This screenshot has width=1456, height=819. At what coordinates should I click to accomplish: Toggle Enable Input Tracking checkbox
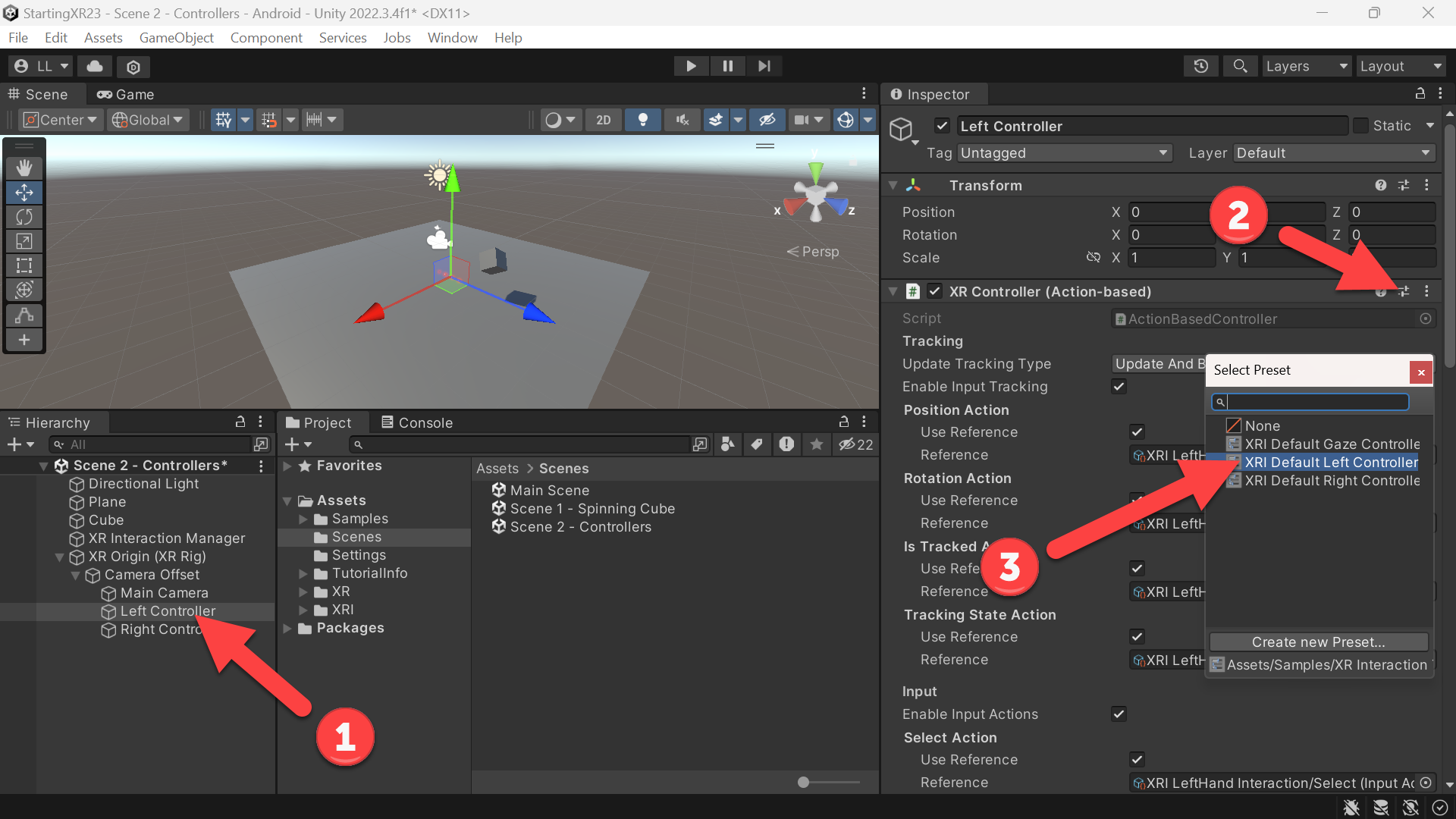click(x=1119, y=387)
